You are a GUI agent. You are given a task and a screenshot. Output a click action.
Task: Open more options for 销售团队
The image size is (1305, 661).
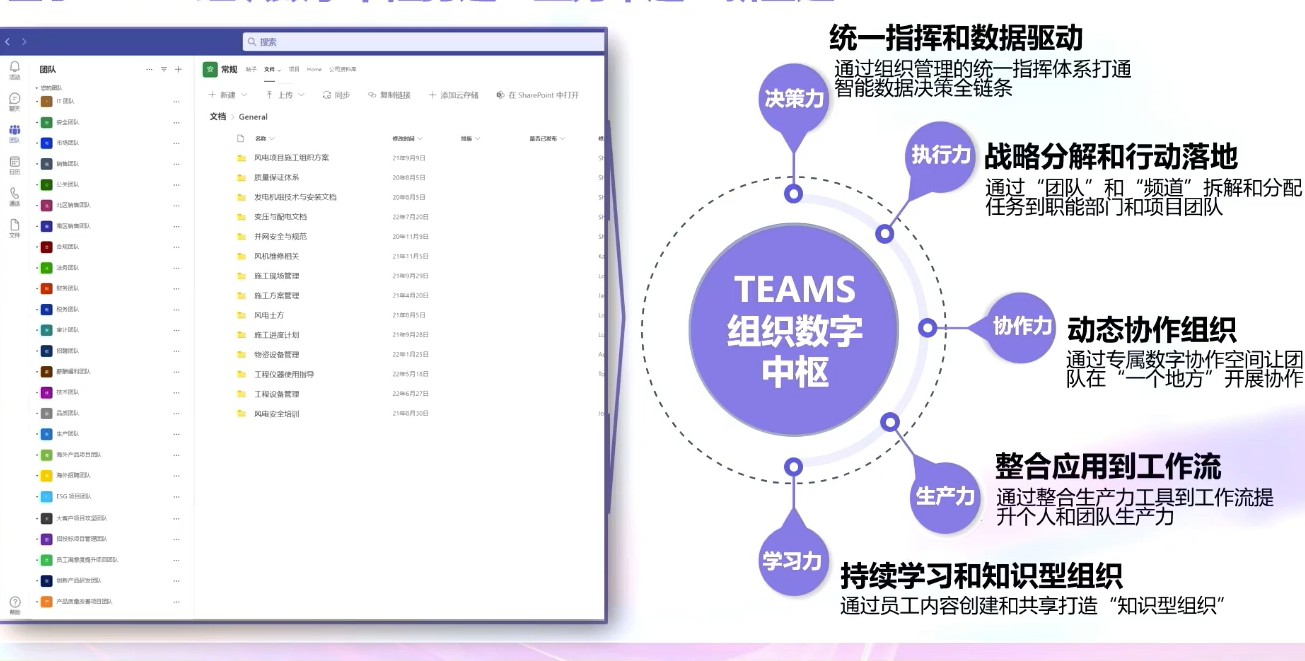point(177,164)
